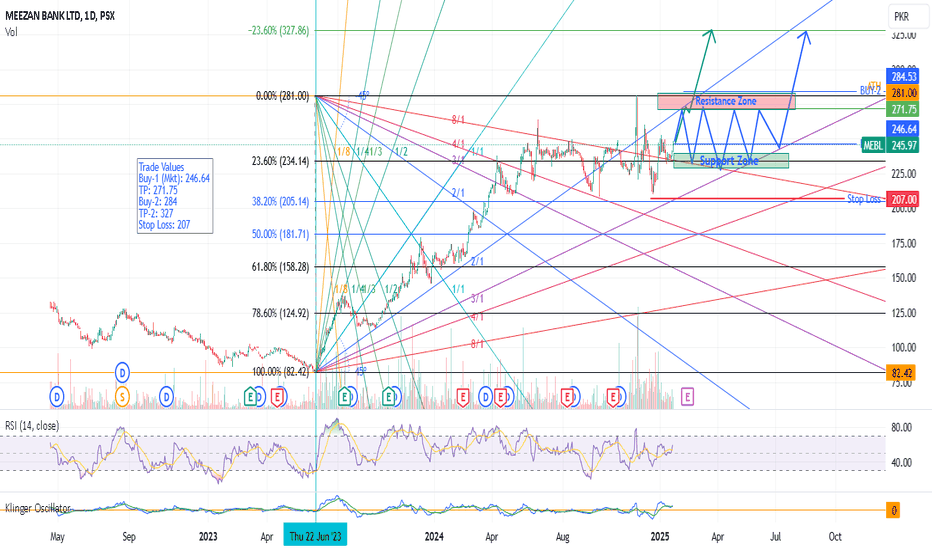Click the 125.00 price scale value
The height and width of the screenshot is (550, 932).
(x=903, y=313)
